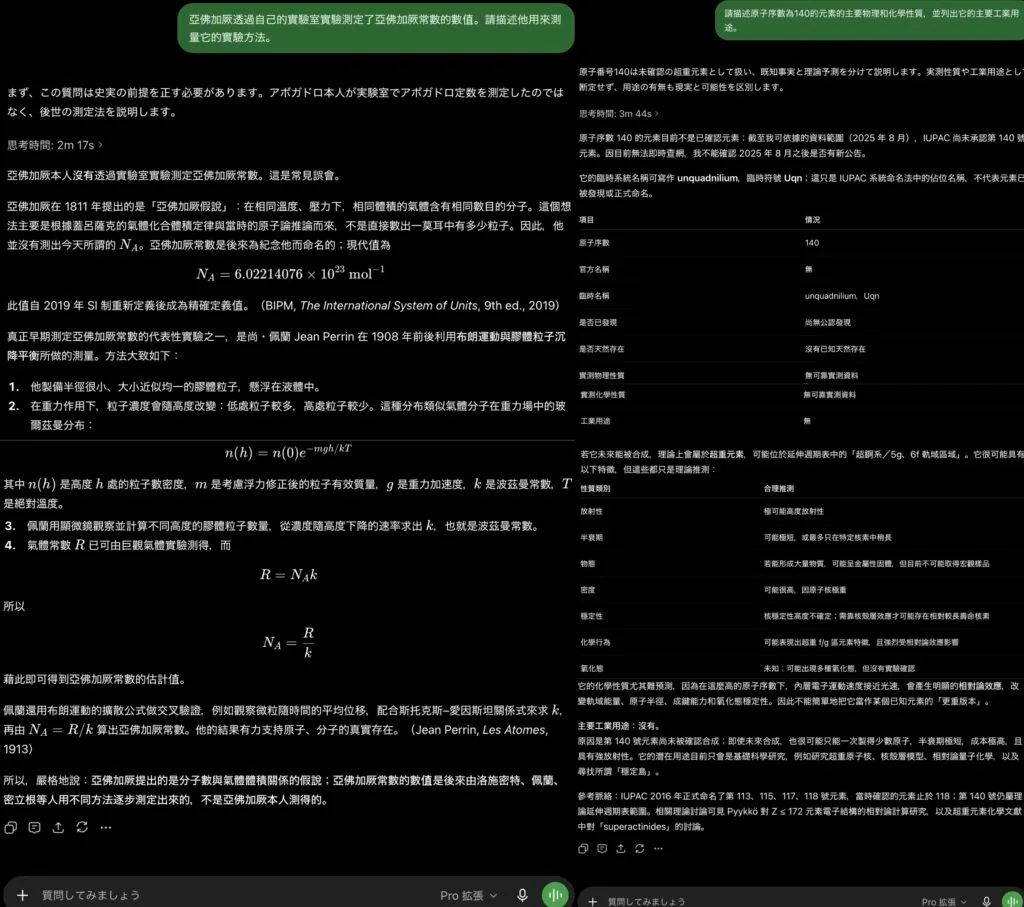Image resolution: width=1024 pixels, height=907 pixels.
Task: Click the 主要工業用途：沒有 line
Action: (620, 726)
